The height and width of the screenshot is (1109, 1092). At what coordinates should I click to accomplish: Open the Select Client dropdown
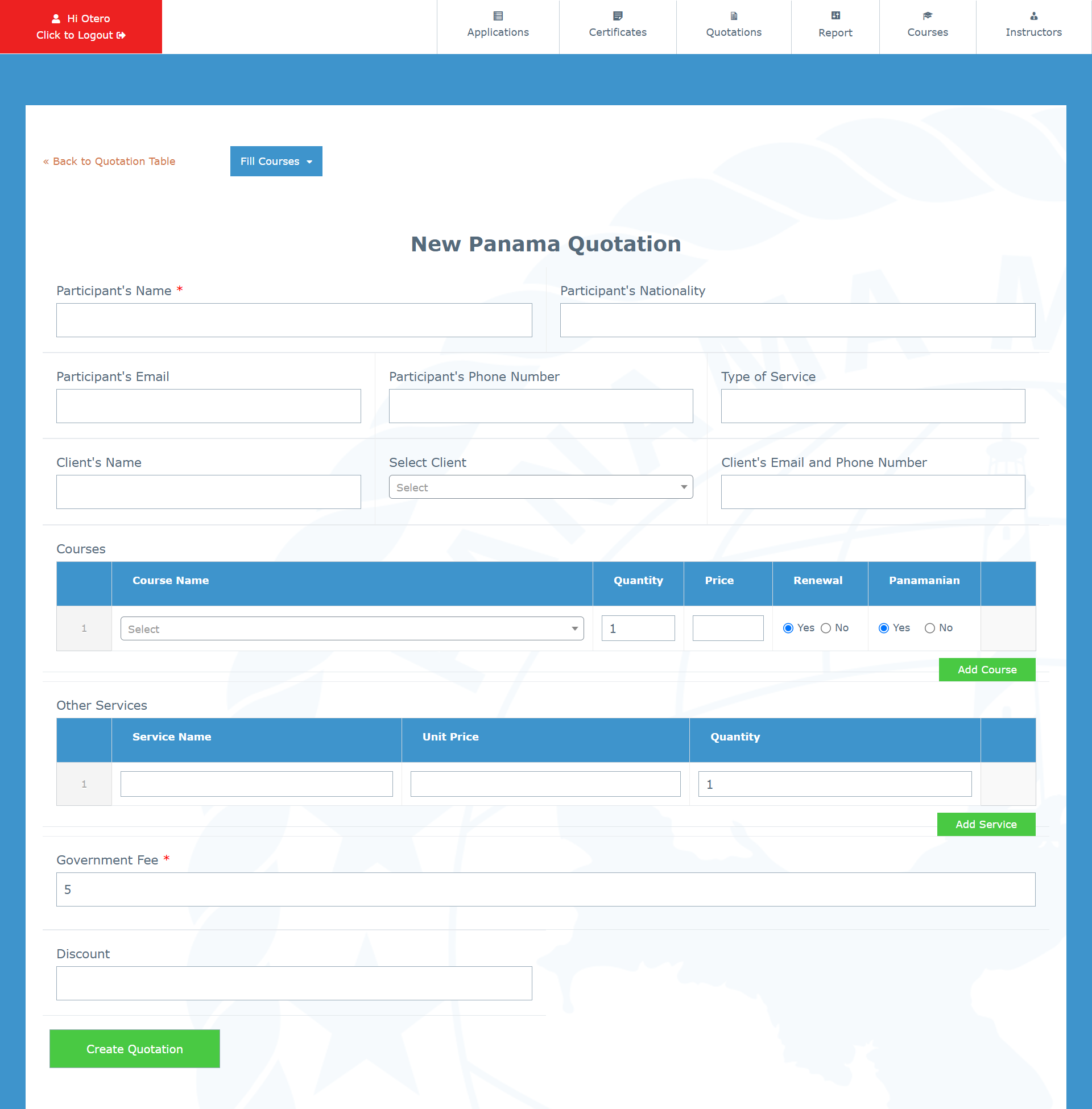click(x=540, y=487)
